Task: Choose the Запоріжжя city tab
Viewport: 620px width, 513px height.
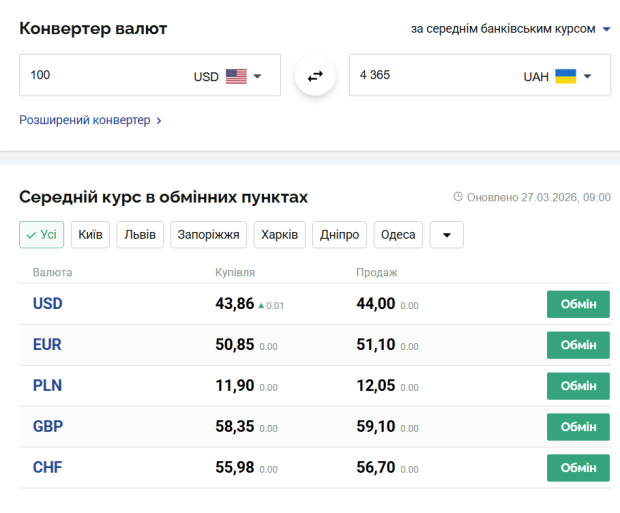Action: point(208,235)
